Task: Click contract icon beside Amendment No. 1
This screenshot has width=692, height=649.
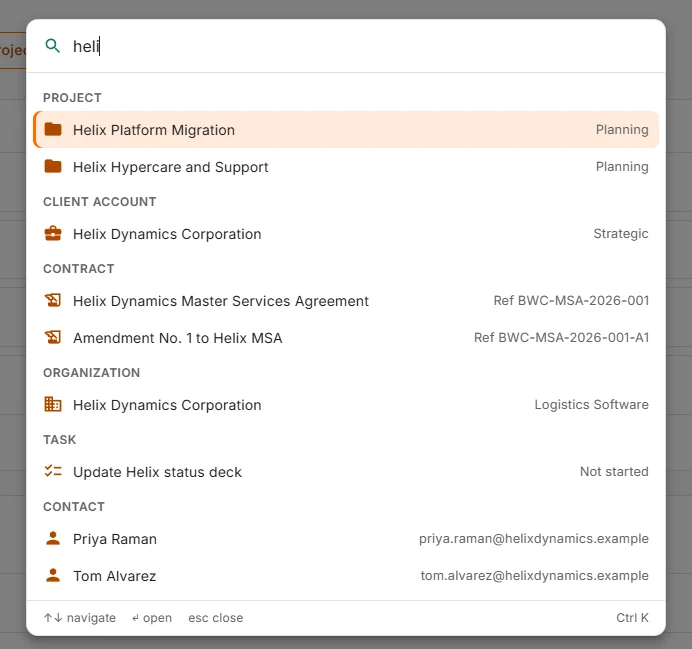Action: (x=53, y=338)
